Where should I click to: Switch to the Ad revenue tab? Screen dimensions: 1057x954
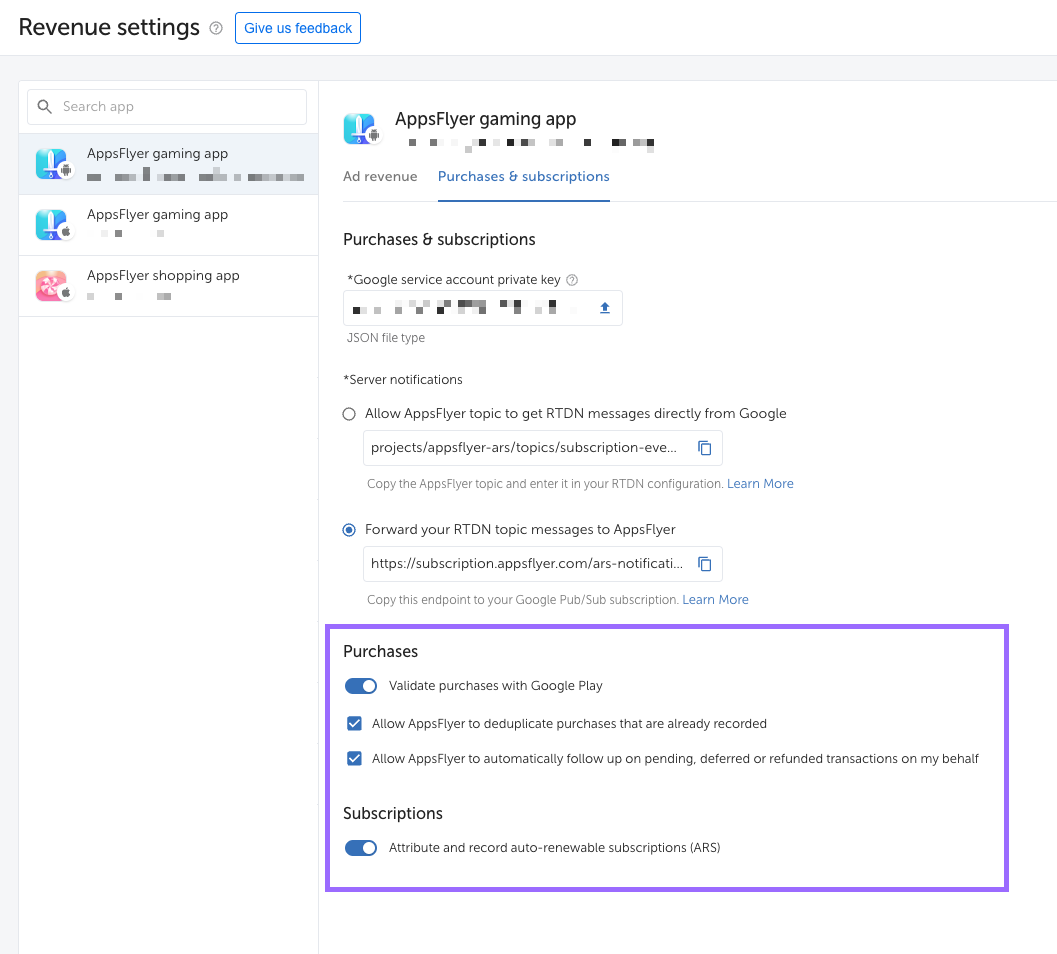click(x=380, y=177)
